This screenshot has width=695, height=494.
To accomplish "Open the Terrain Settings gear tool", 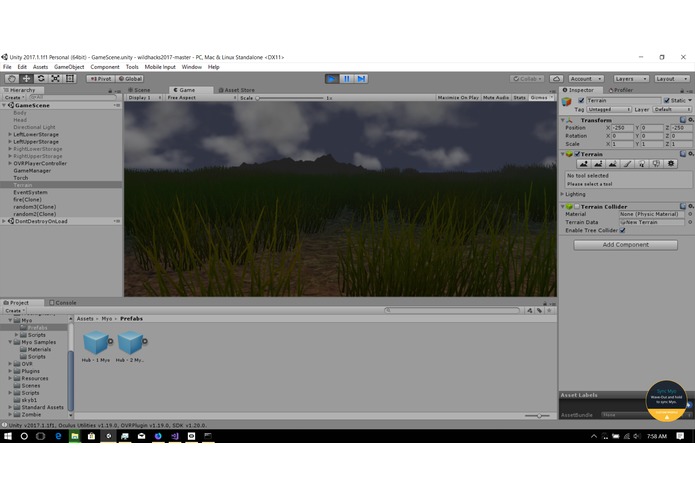I will pos(671,164).
